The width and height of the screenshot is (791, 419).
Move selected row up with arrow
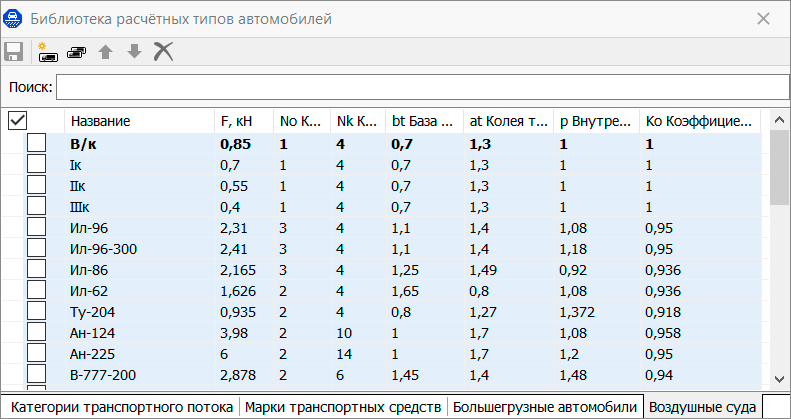click(105, 51)
